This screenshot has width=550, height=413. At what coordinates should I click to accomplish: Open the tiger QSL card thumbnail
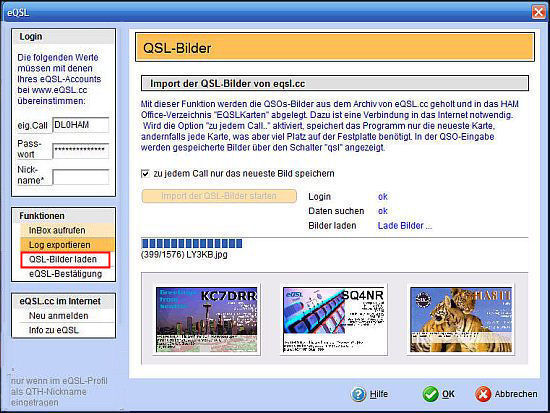[x=461, y=319]
